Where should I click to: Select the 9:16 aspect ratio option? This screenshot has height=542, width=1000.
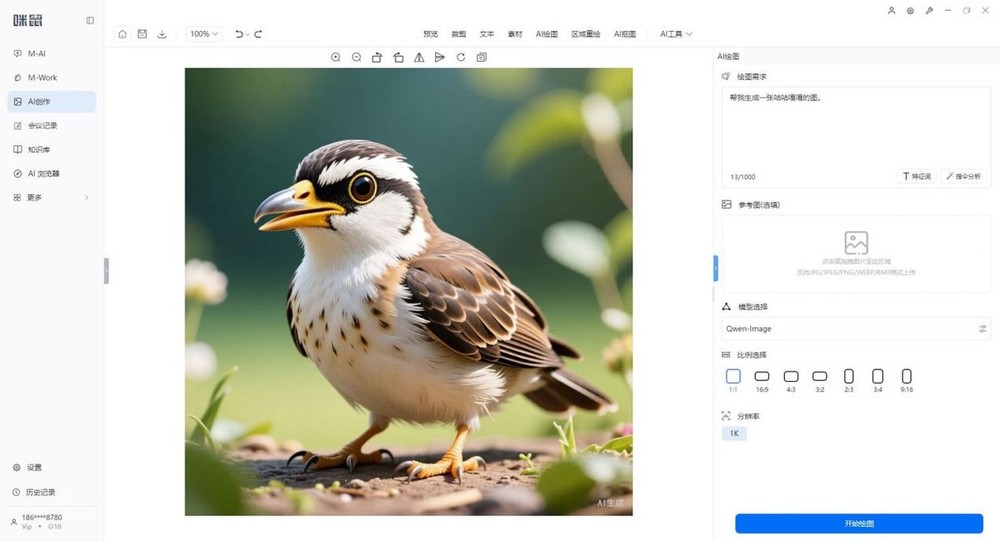[x=906, y=380]
